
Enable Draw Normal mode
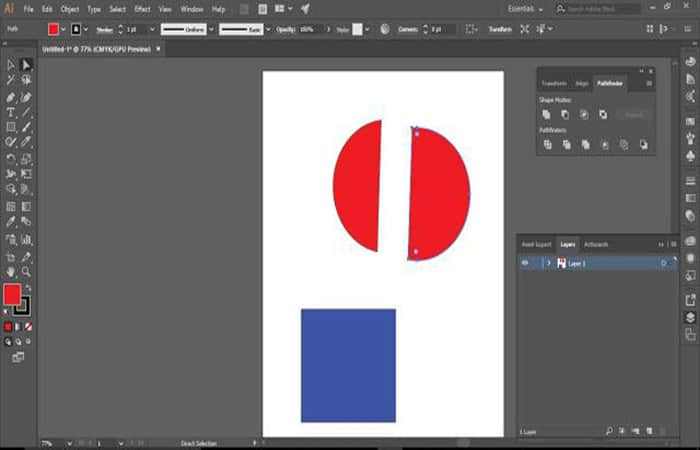pyautogui.click(x=8, y=342)
